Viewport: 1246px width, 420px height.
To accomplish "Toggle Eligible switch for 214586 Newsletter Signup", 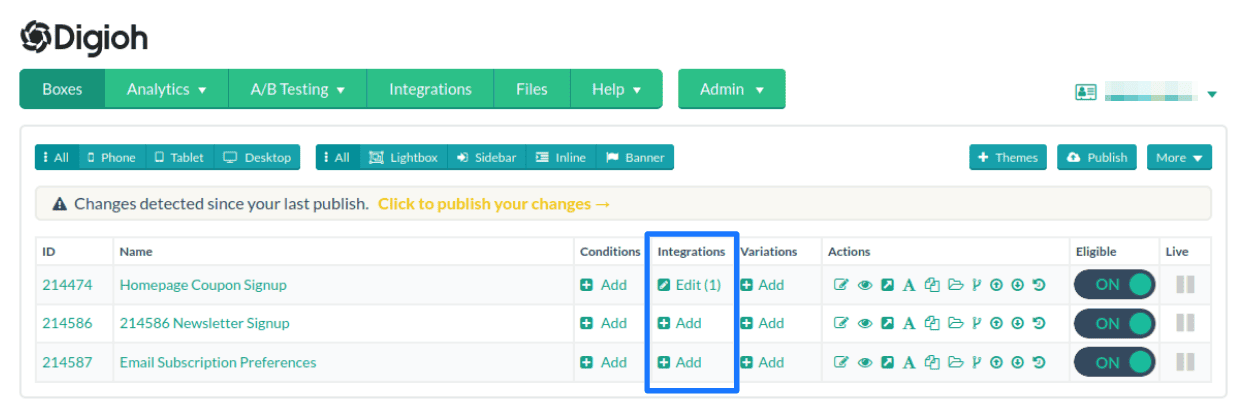I will [x=1114, y=324].
